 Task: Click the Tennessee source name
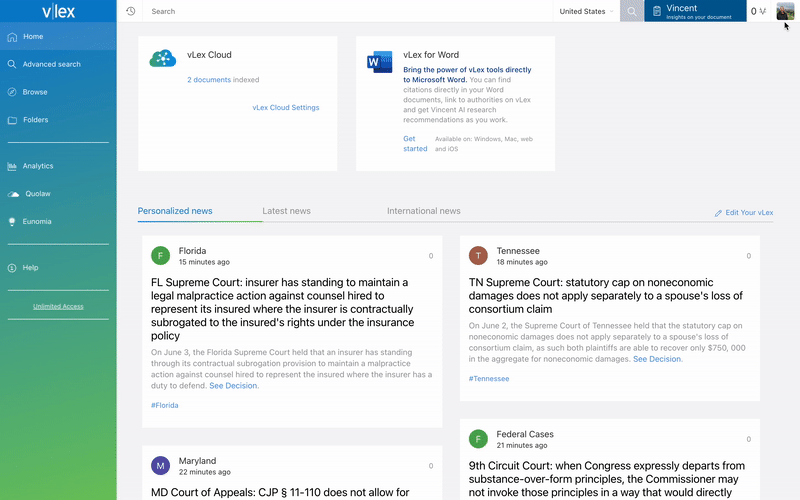pyautogui.click(x=518, y=251)
